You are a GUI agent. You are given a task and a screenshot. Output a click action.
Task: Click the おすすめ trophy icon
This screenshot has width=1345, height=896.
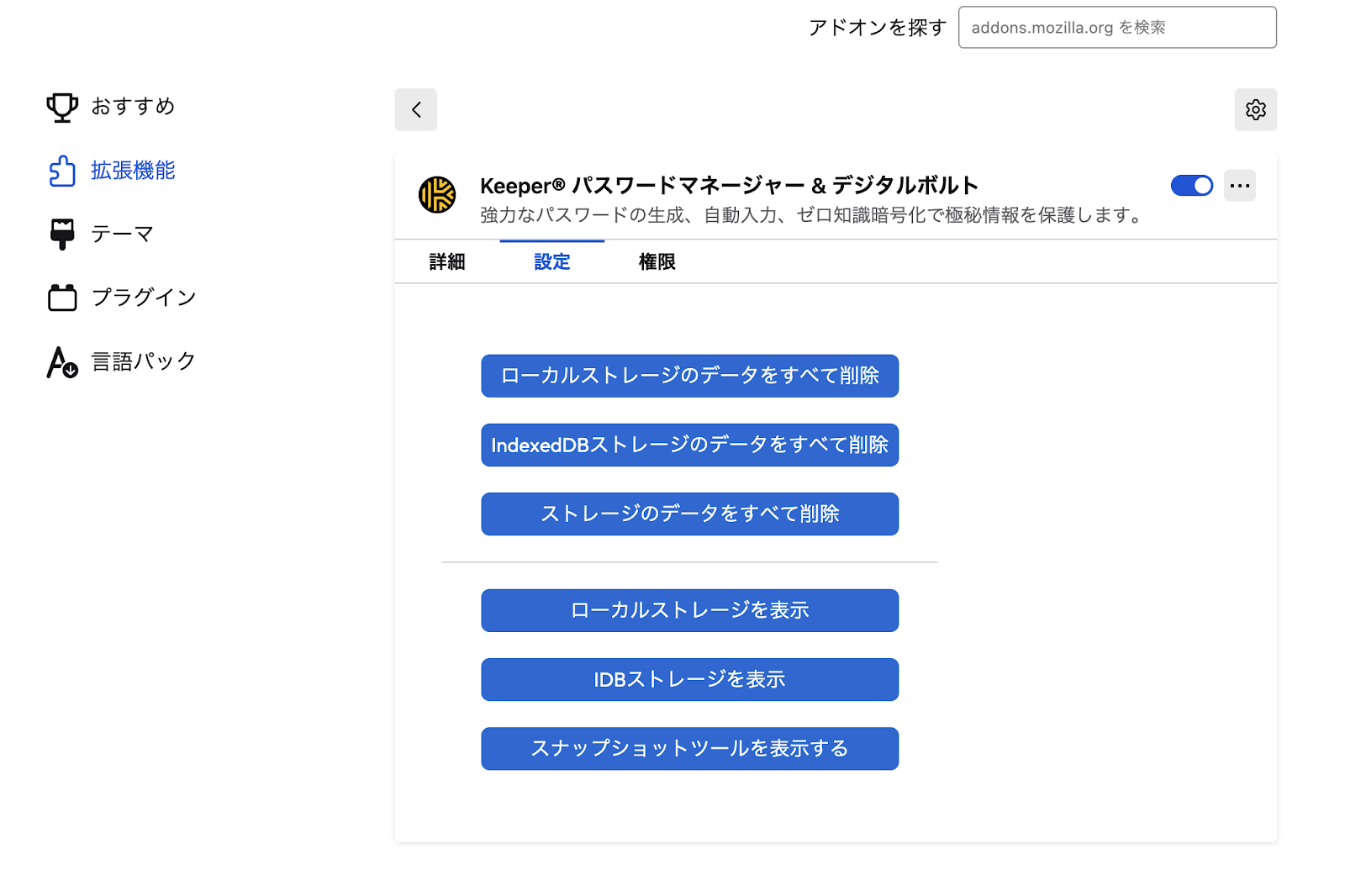pyautogui.click(x=62, y=107)
